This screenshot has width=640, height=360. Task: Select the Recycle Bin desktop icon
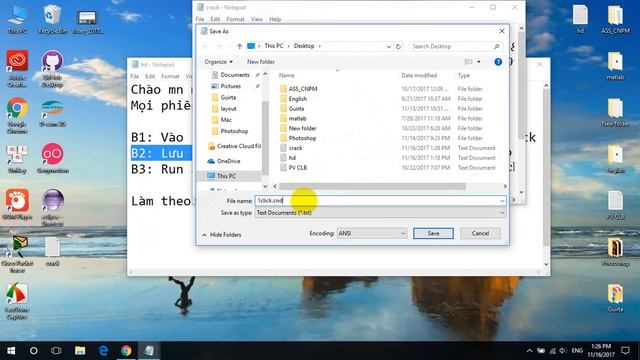52,19
